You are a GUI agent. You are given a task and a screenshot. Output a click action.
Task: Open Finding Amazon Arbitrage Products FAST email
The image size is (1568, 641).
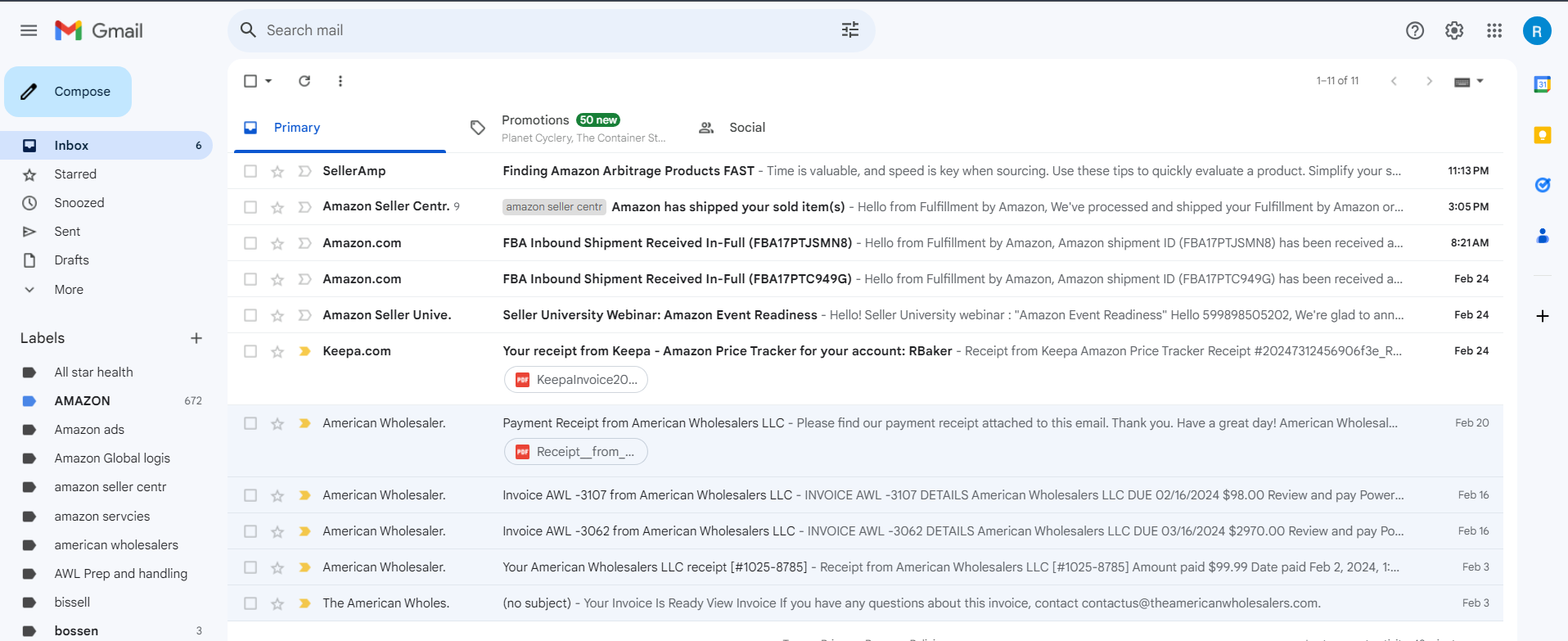pos(865,171)
